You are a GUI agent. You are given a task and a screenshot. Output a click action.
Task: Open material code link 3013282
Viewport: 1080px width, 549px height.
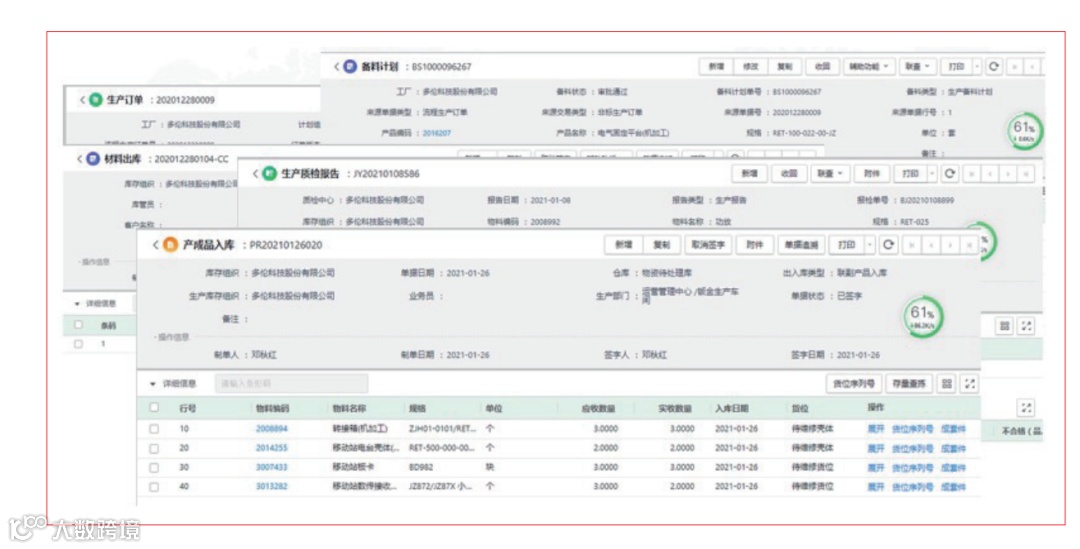(x=271, y=486)
